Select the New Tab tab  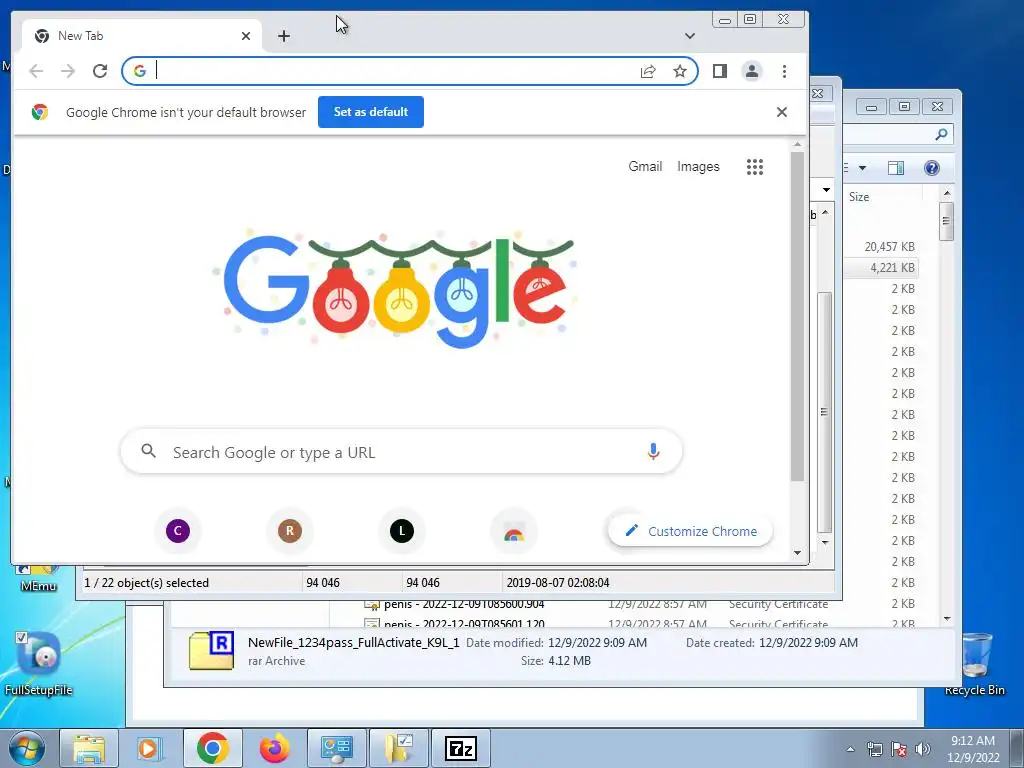pyautogui.click(x=142, y=36)
